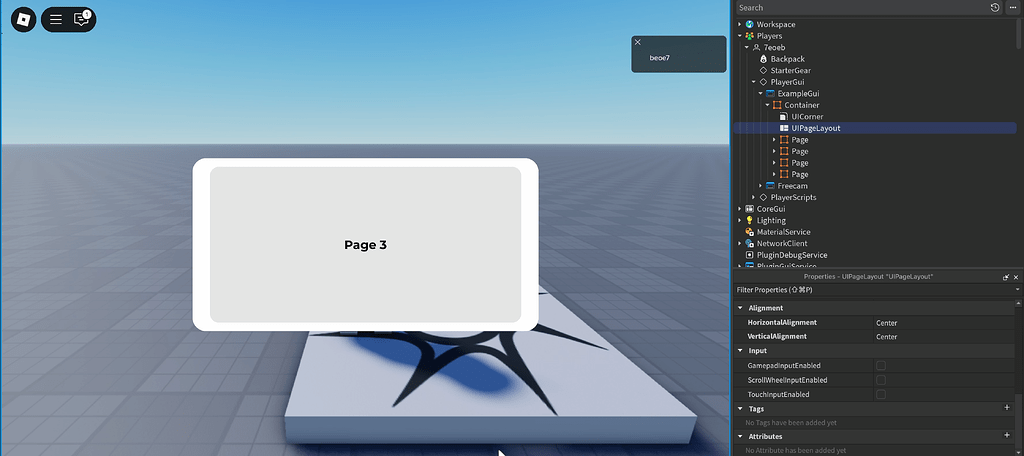Select the Players service icon
This screenshot has height=456, width=1024.
(x=750, y=36)
